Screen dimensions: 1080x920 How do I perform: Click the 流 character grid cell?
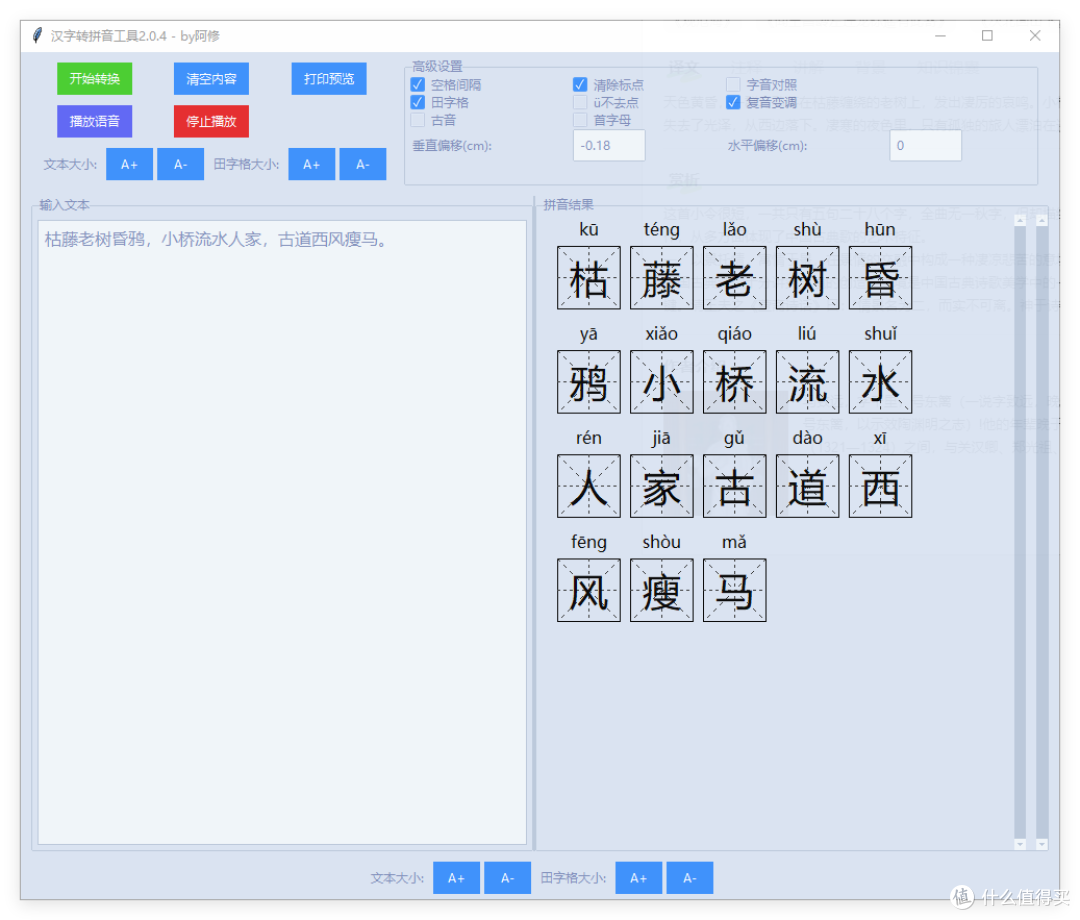(808, 381)
